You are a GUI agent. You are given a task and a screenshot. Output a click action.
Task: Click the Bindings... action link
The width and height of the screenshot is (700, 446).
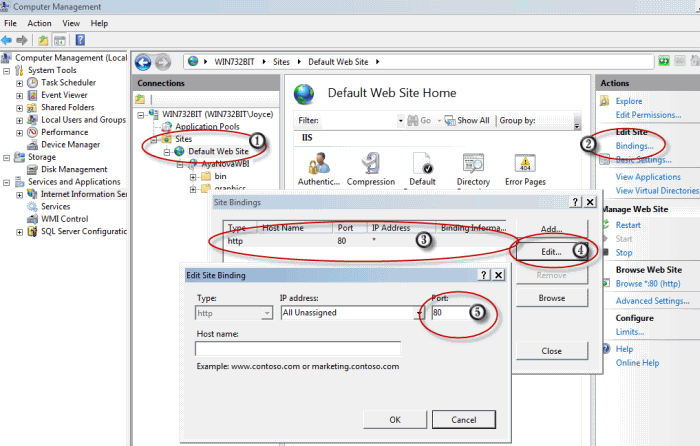pos(634,146)
